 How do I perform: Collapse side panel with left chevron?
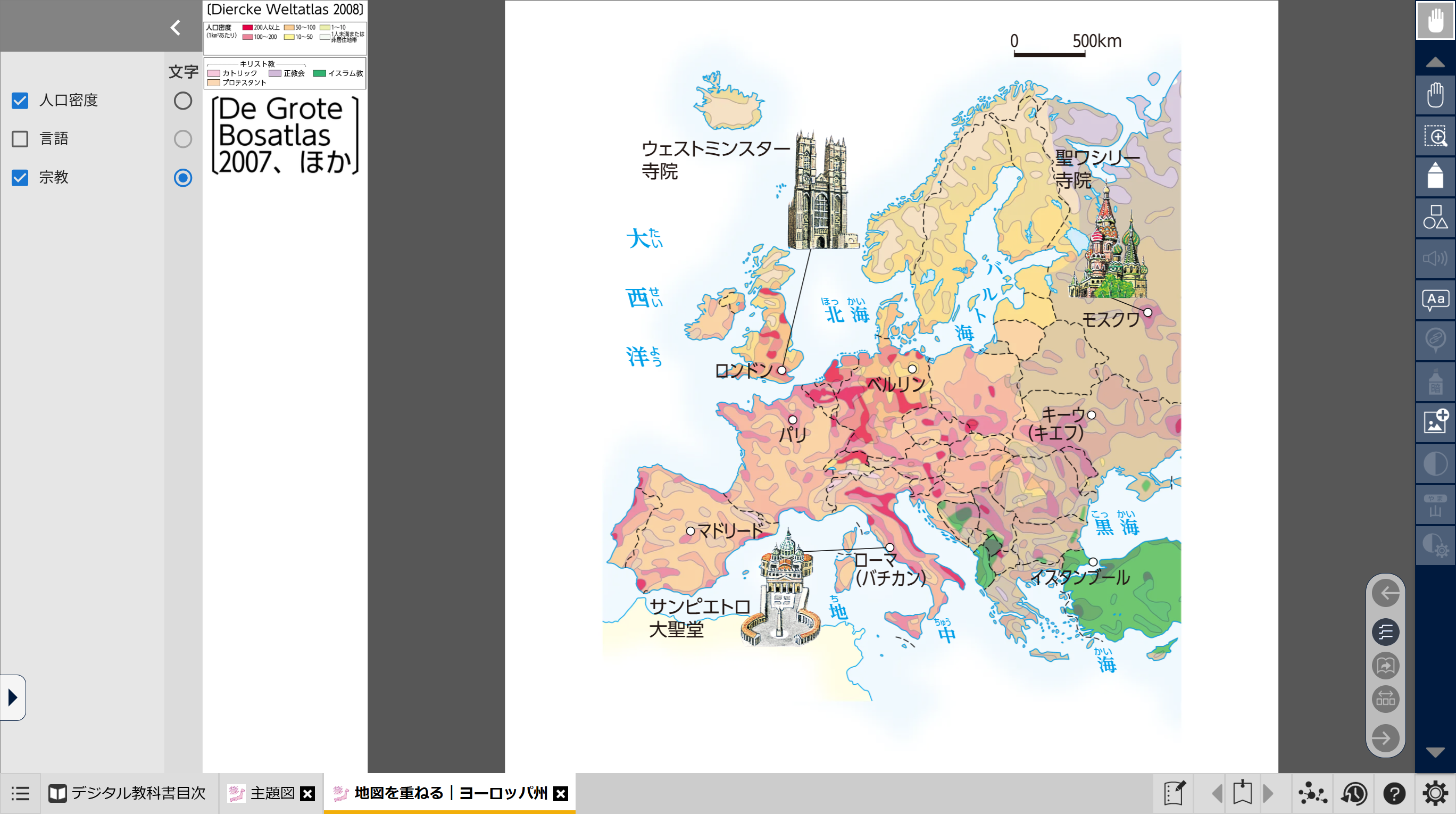click(x=176, y=27)
